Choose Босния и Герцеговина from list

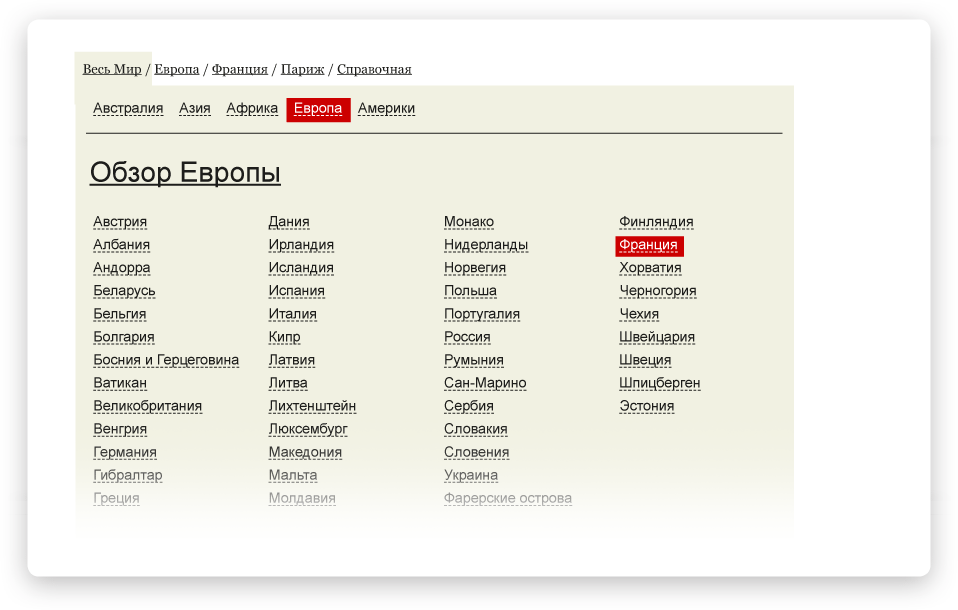(166, 360)
